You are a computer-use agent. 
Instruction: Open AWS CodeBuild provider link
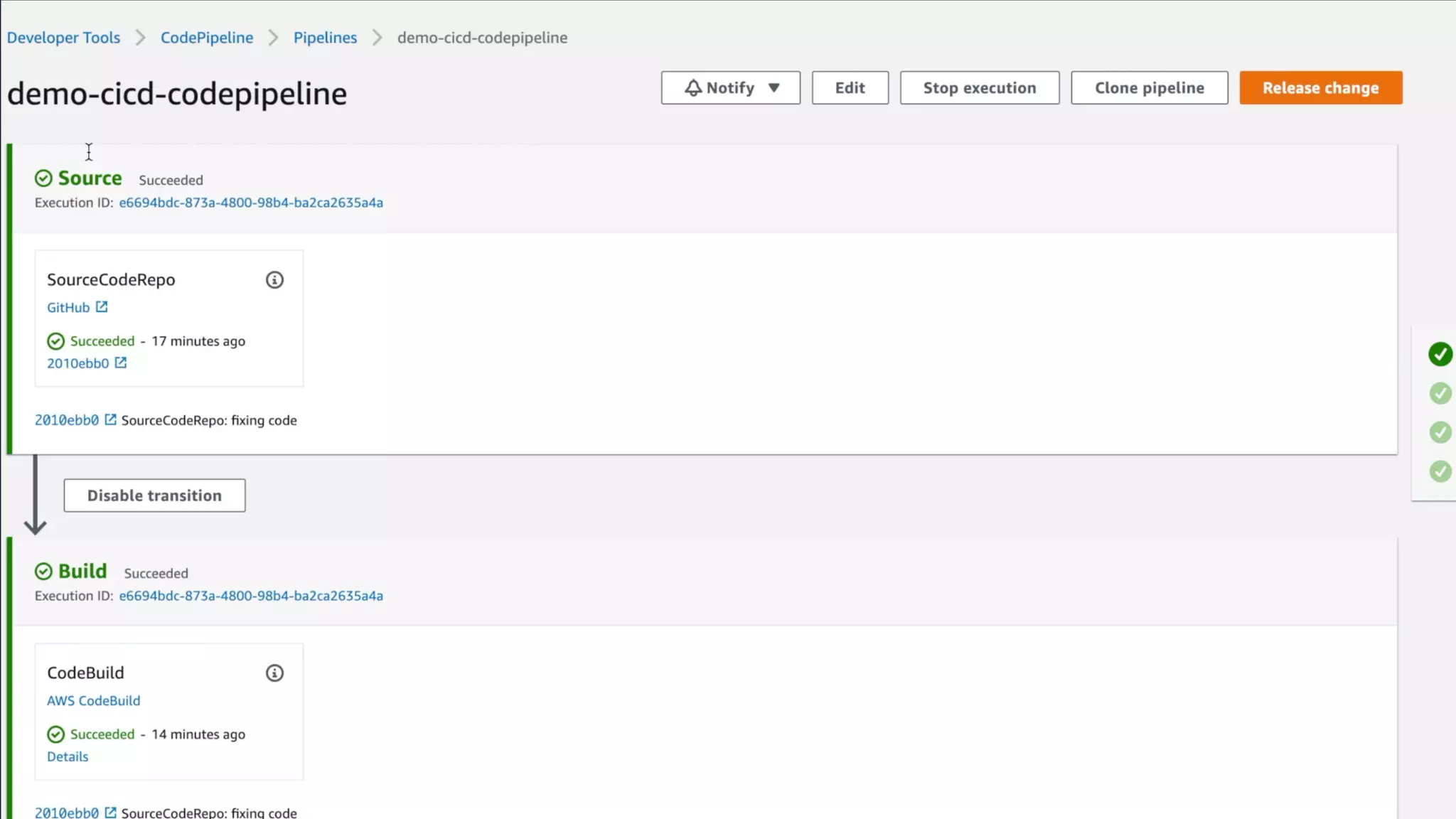coord(93,700)
